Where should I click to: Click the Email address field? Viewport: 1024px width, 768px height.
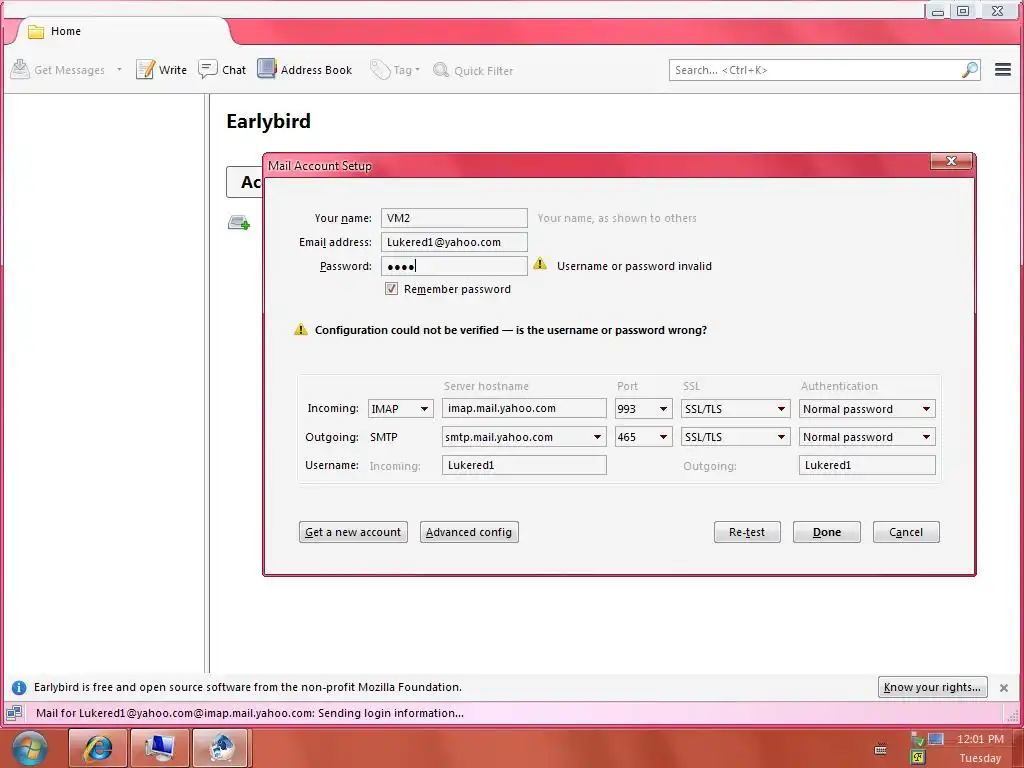(x=454, y=242)
